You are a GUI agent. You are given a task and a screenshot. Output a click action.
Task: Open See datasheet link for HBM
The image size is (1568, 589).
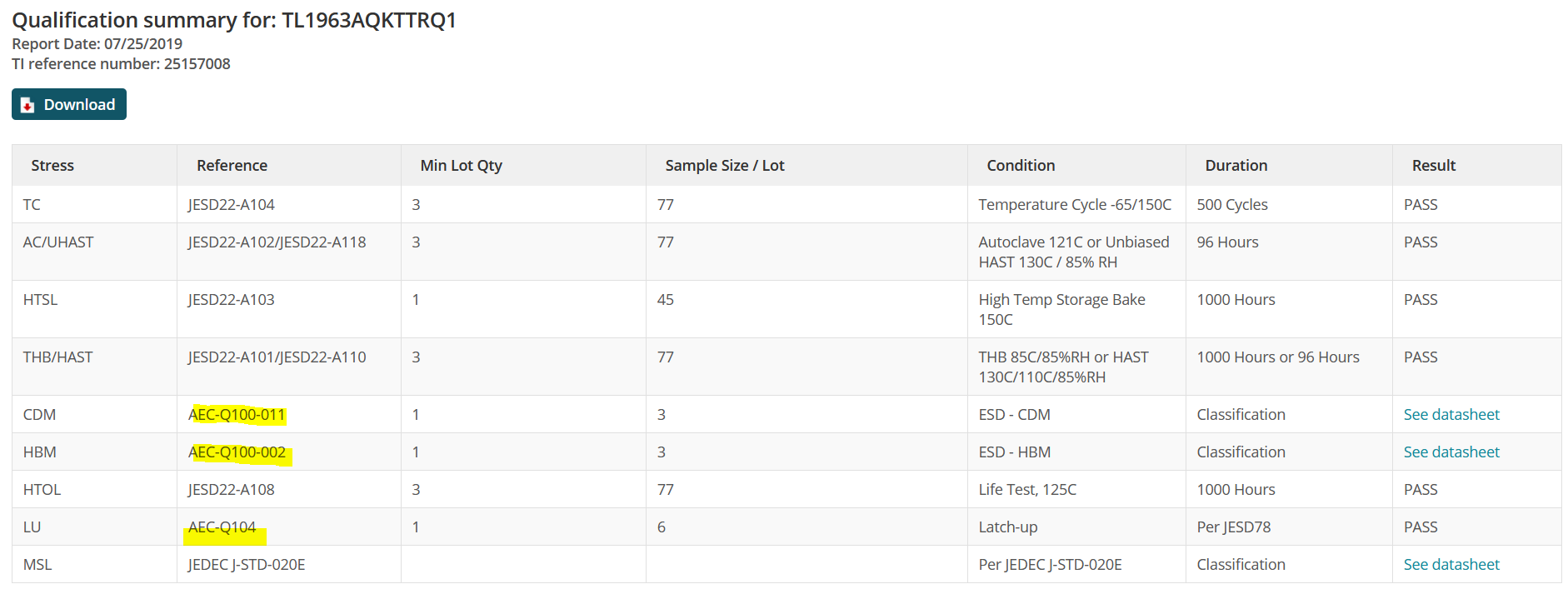tap(1451, 452)
